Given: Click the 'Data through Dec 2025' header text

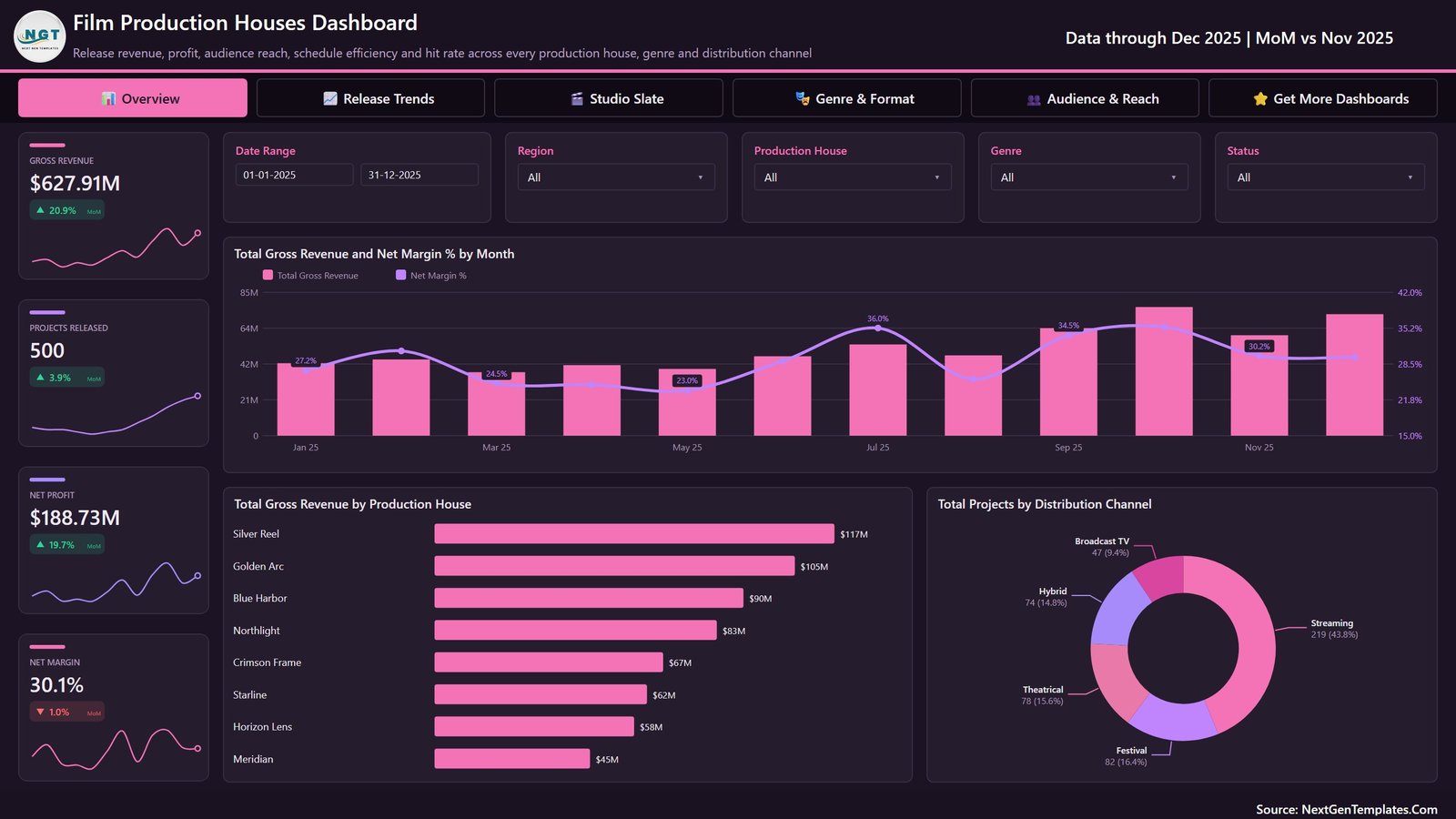Looking at the screenshot, I should coord(1153,38).
